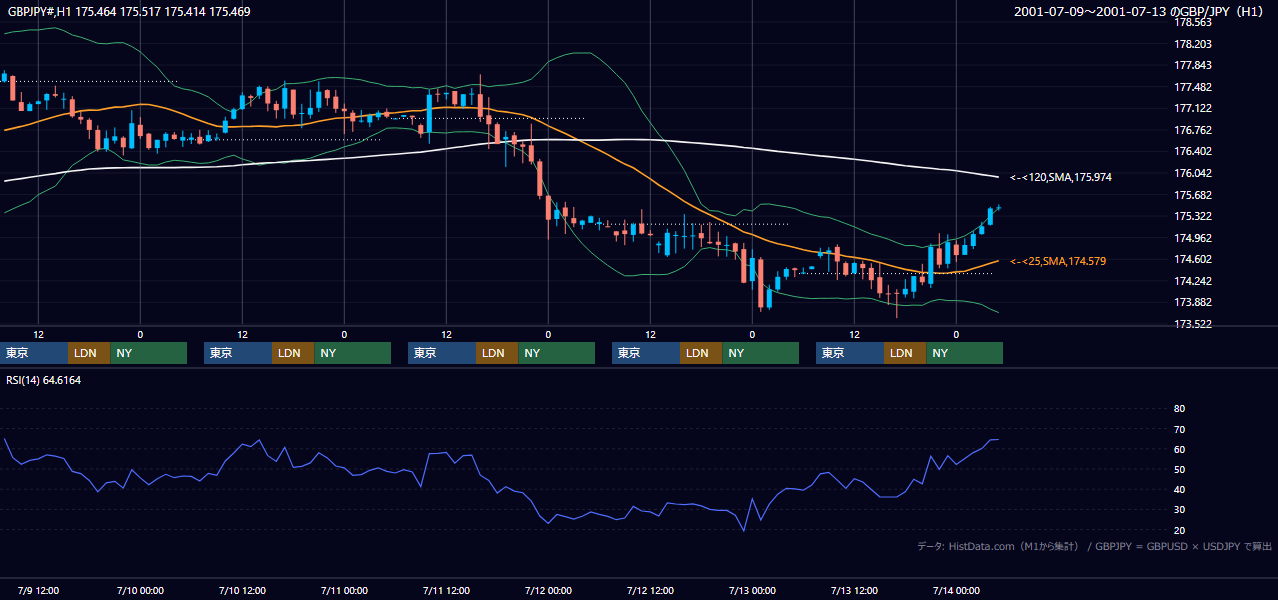
Task: Click price axis label 174.242
Action: click(1193, 281)
